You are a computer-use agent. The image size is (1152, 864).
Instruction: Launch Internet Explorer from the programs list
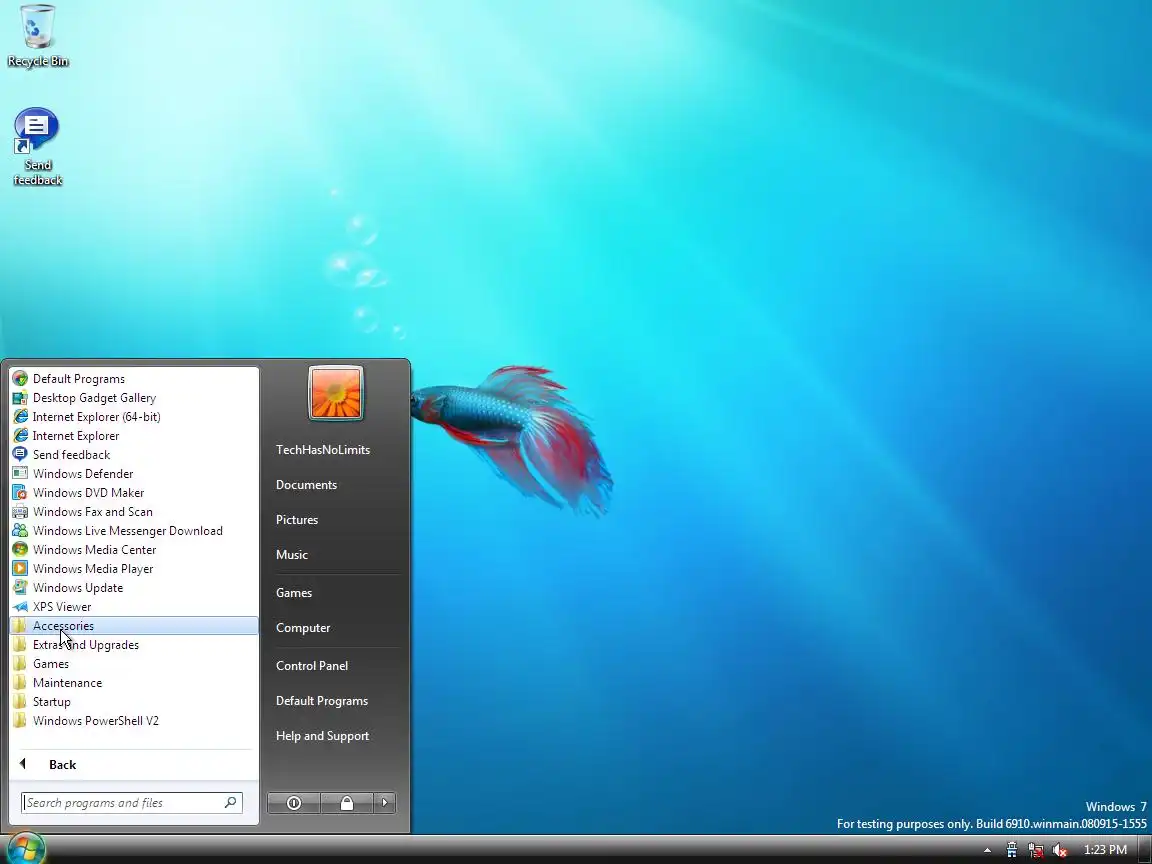coord(134,436)
